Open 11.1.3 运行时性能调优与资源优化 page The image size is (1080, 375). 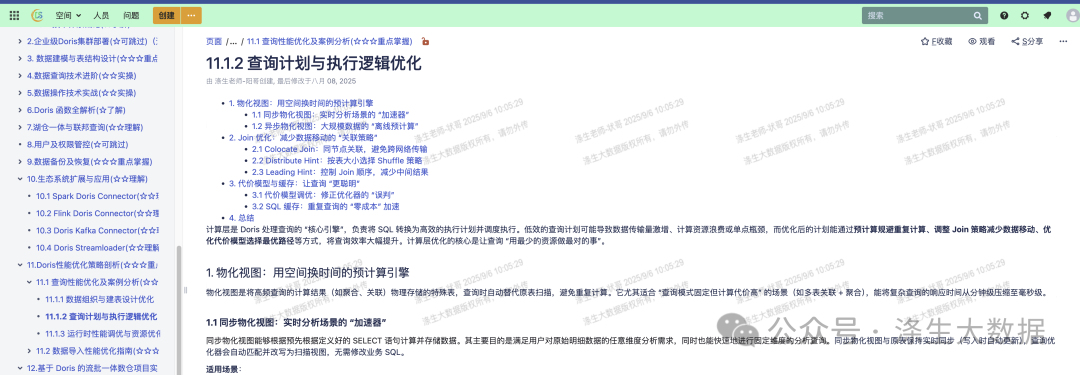coord(102,334)
